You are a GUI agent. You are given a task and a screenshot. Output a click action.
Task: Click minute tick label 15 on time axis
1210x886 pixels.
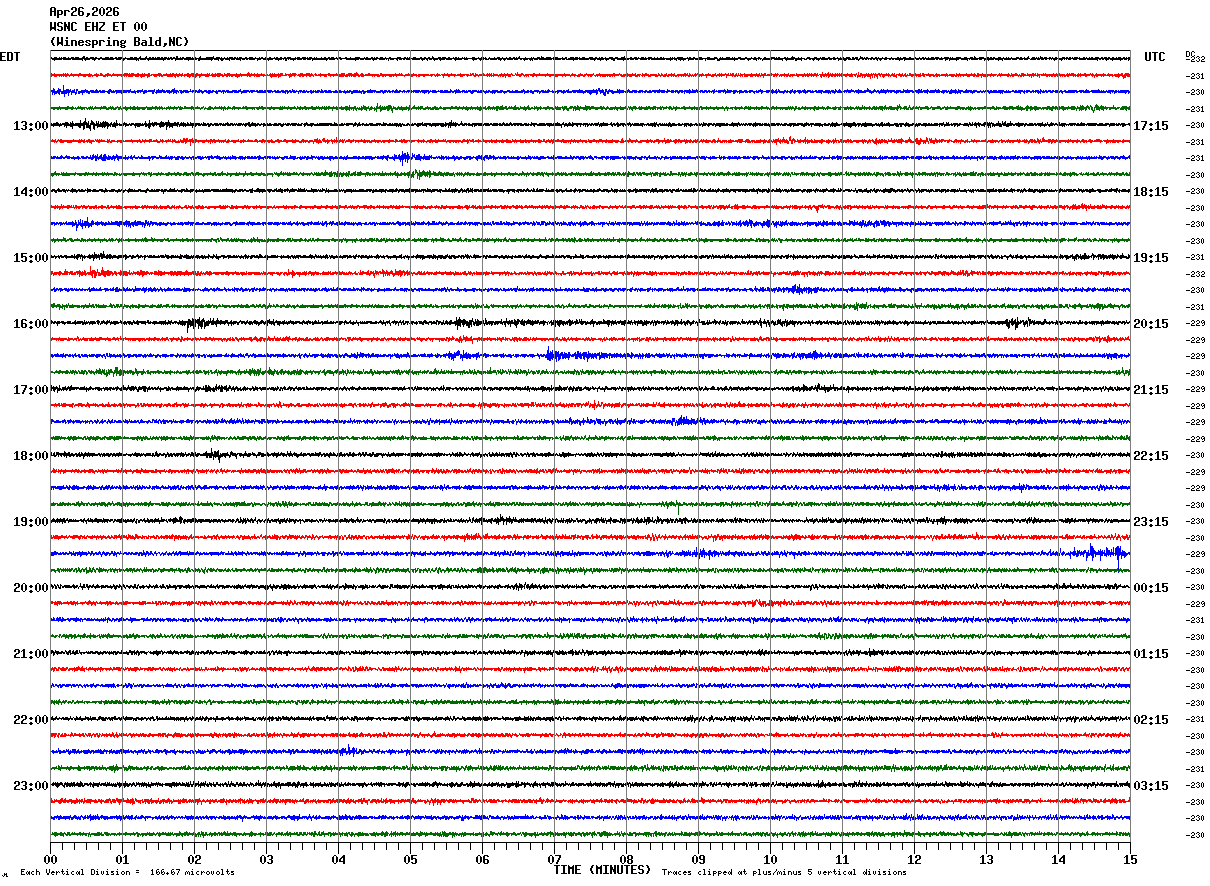tap(1130, 859)
